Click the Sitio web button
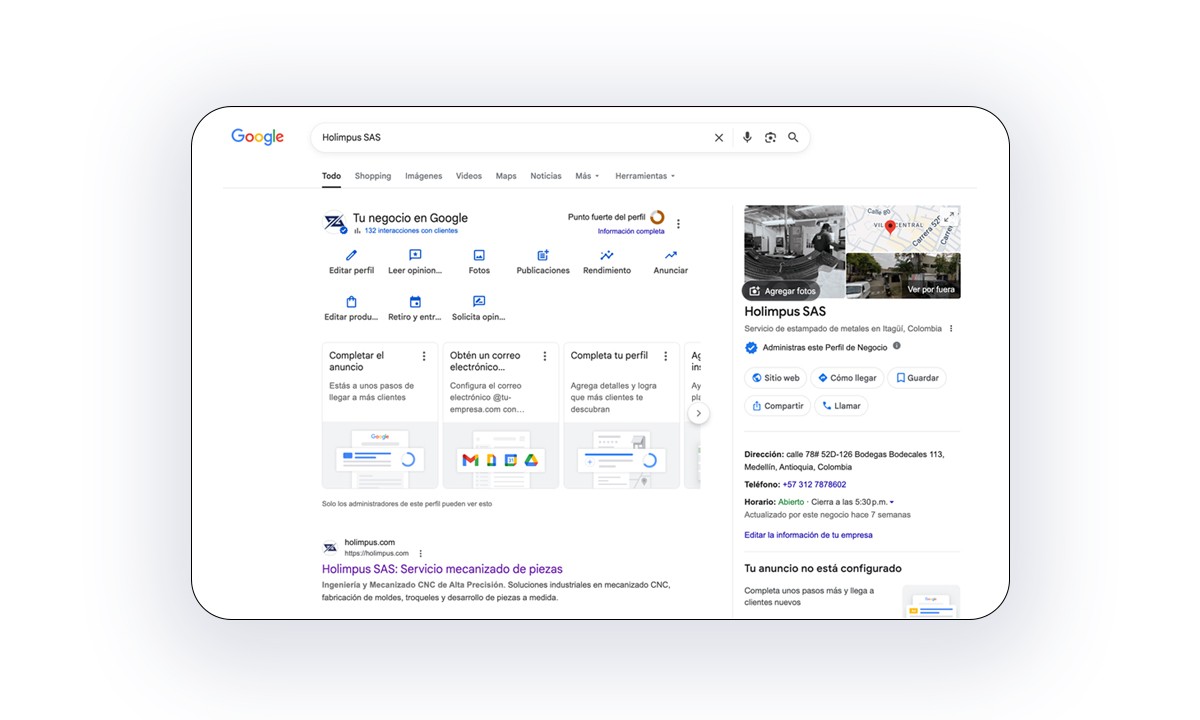The width and height of the screenshot is (1200, 720). click(775, 378)
